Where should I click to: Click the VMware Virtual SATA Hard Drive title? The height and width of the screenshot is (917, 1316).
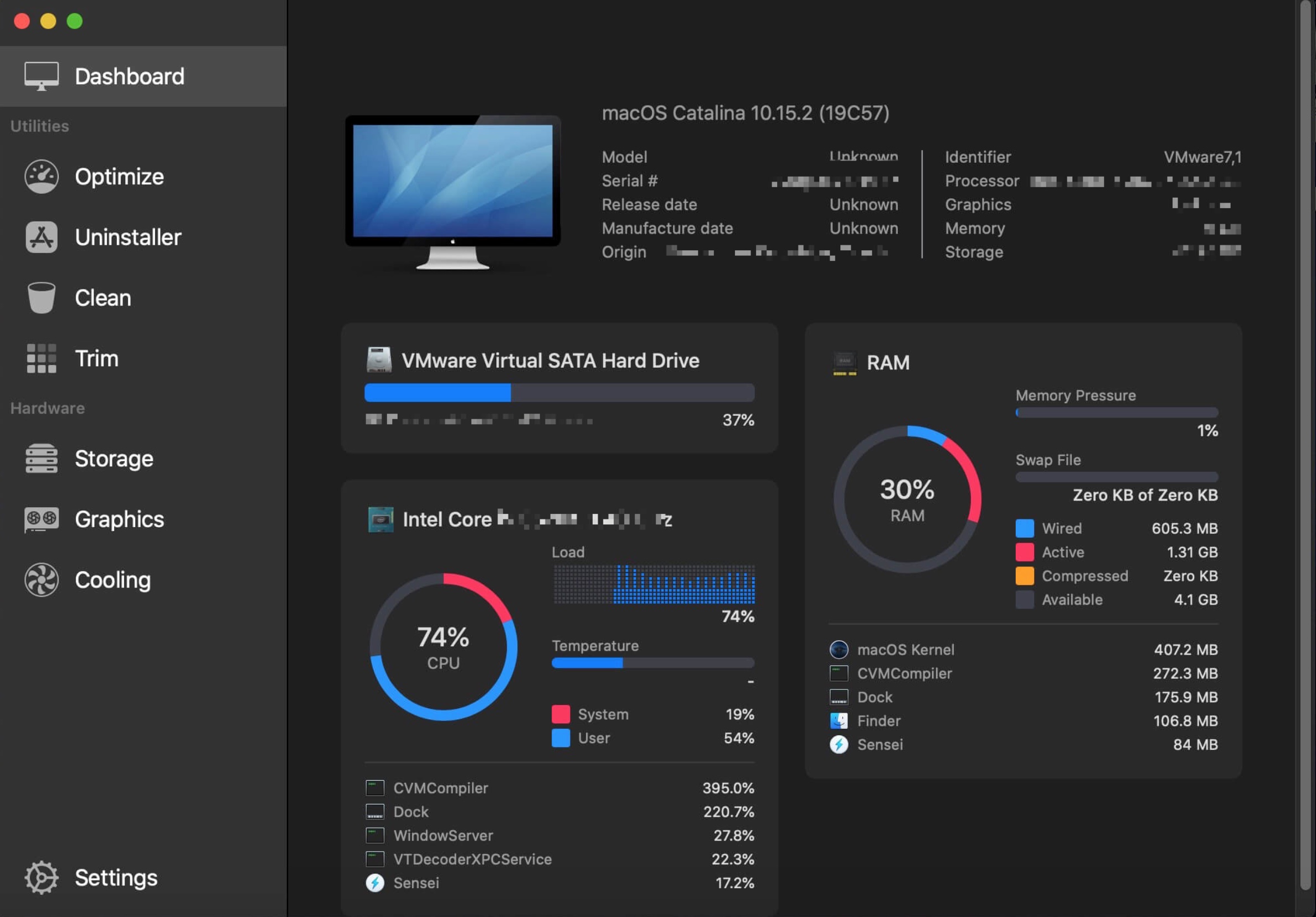[550, 360]
